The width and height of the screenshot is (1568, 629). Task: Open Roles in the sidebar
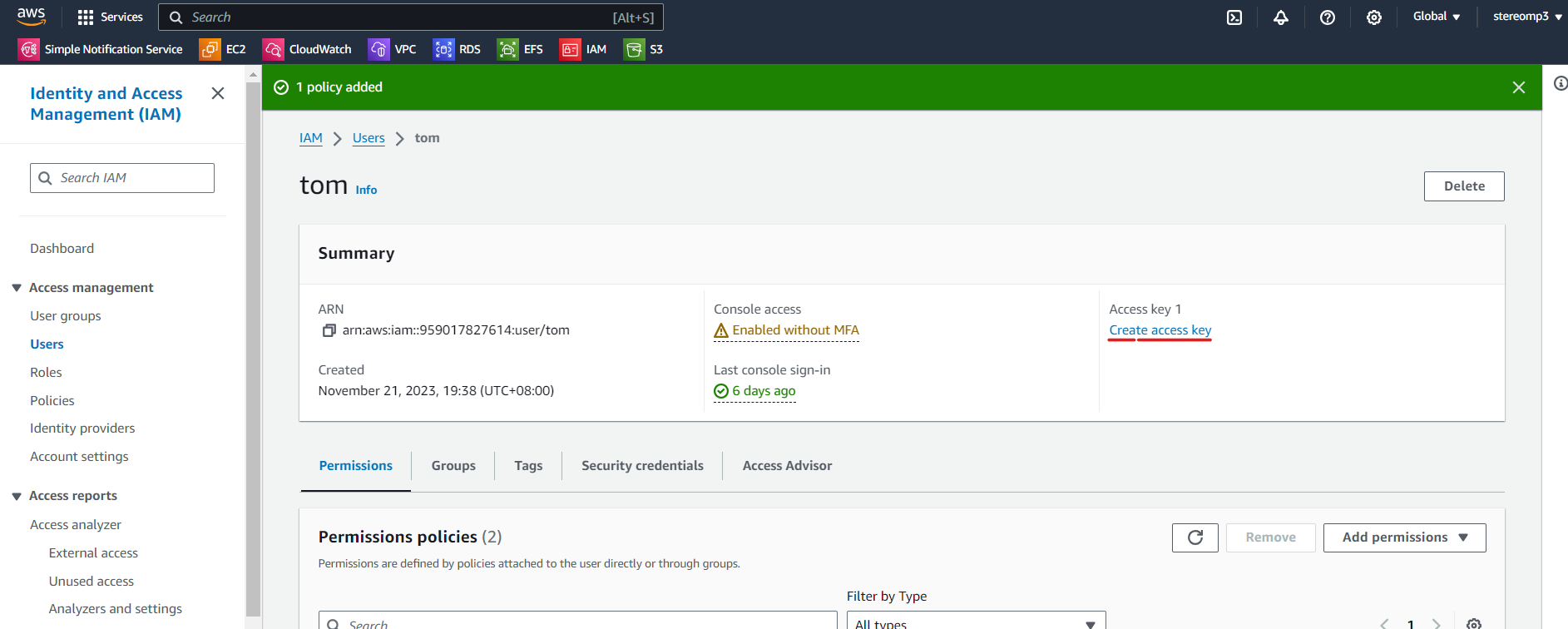click(47, 373)
